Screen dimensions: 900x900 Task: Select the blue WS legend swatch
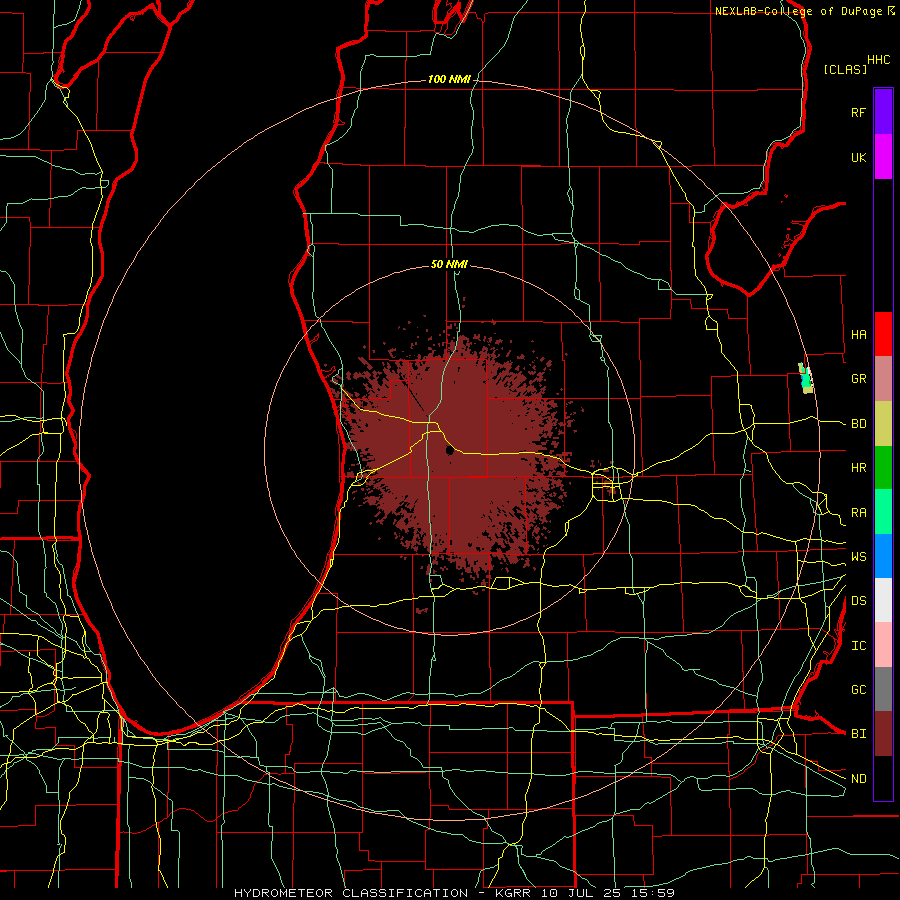click(x=883, y=556)
